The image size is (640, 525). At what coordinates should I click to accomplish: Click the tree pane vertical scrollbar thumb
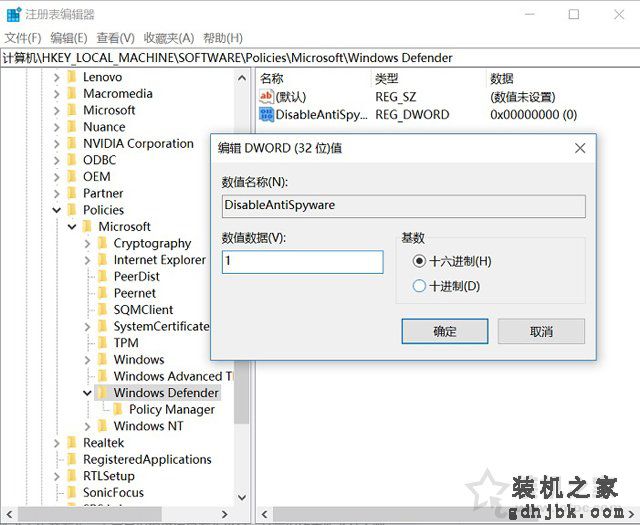[242, 393]
